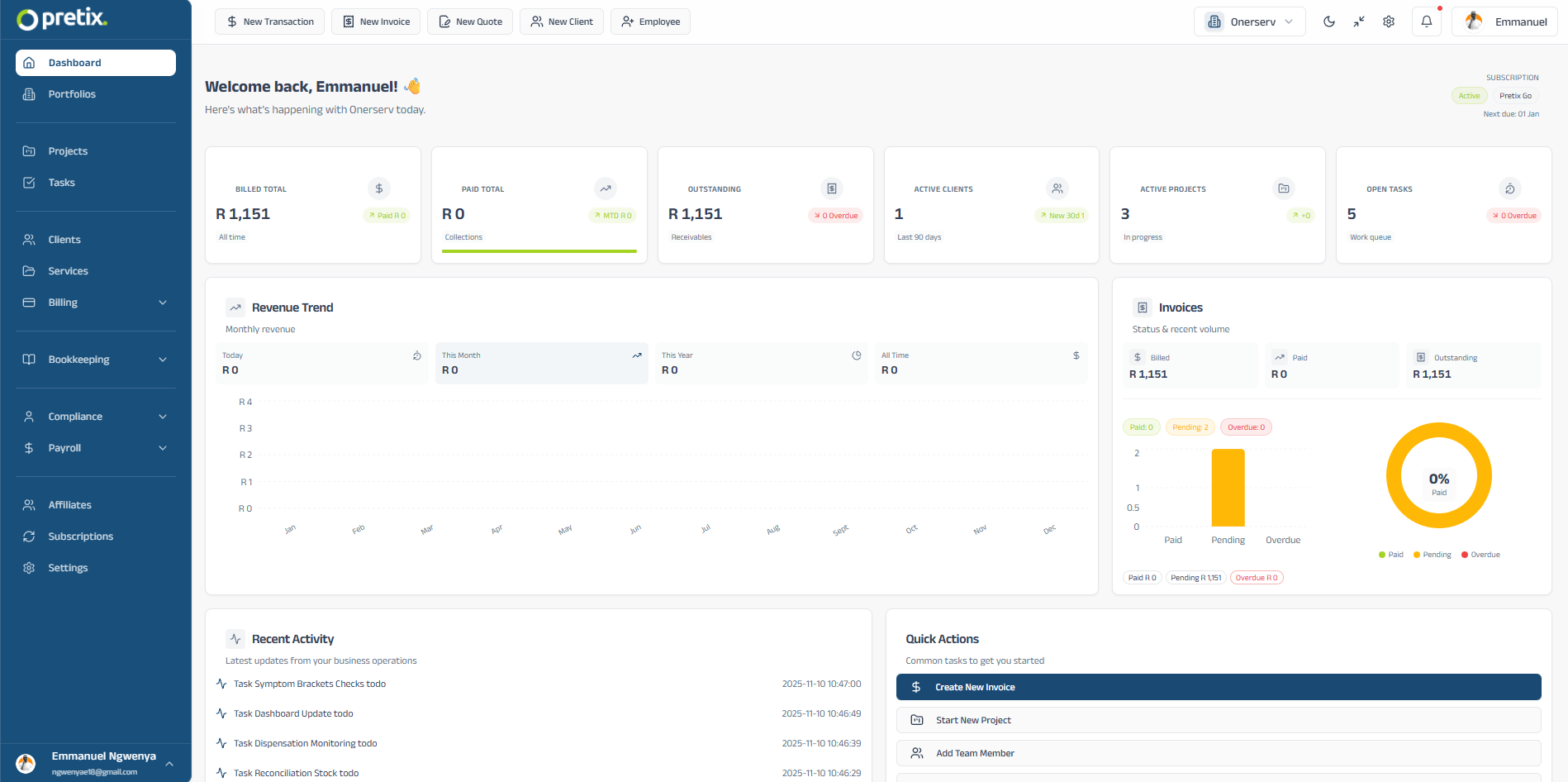
Task: Open the Oneserv workspace dropdown
Action: (x=1249, y=21)
